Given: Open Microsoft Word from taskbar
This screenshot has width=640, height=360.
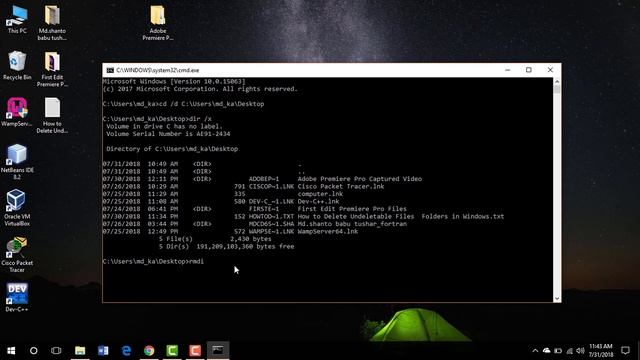Looking at the screenshot, I should [103, 351].
